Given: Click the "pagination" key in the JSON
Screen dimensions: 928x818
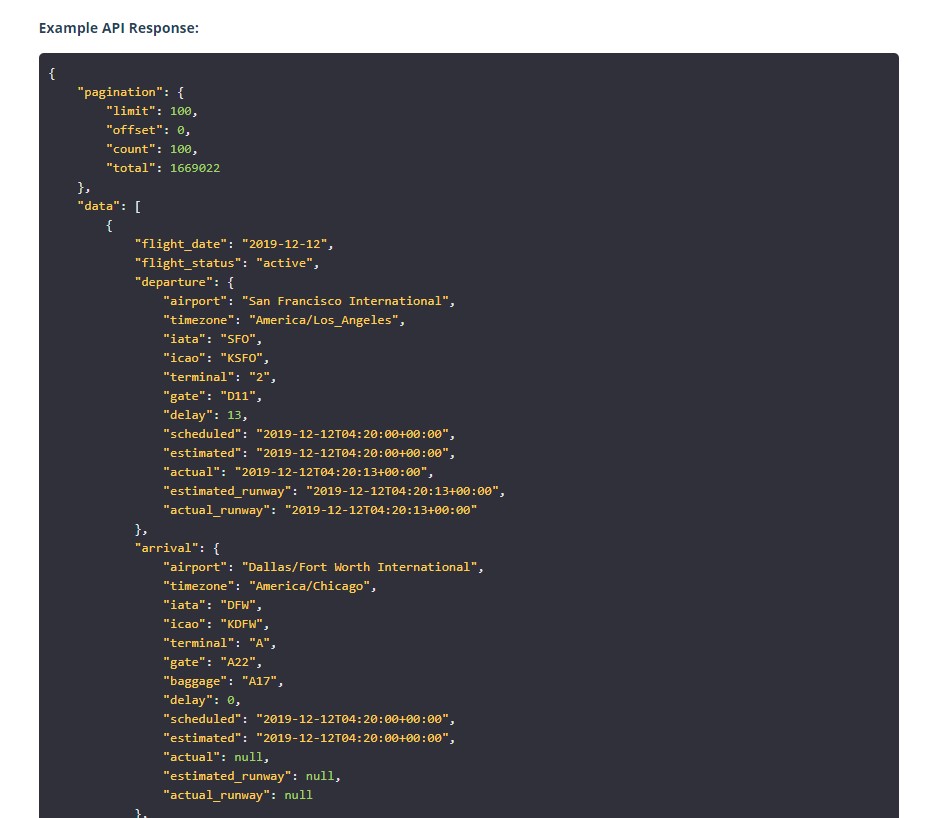Looking at the screenshot, I should pyautogui.click(x=117, y=92).
